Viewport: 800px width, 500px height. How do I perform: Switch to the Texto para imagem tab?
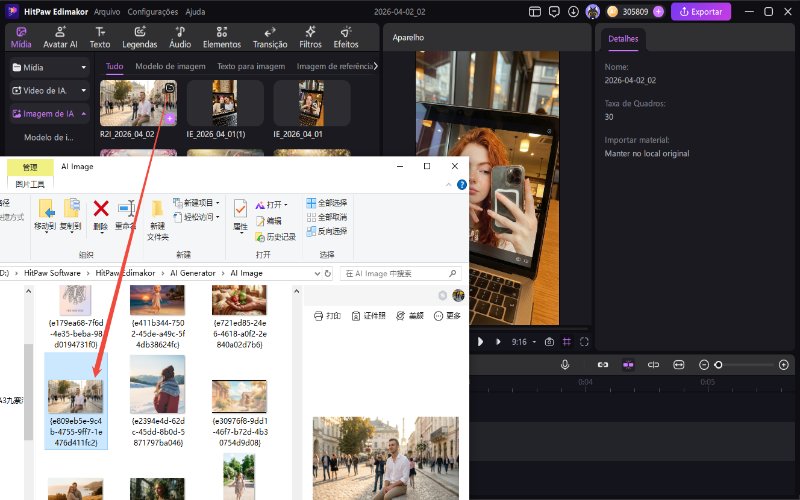click(x=250, y=66)
